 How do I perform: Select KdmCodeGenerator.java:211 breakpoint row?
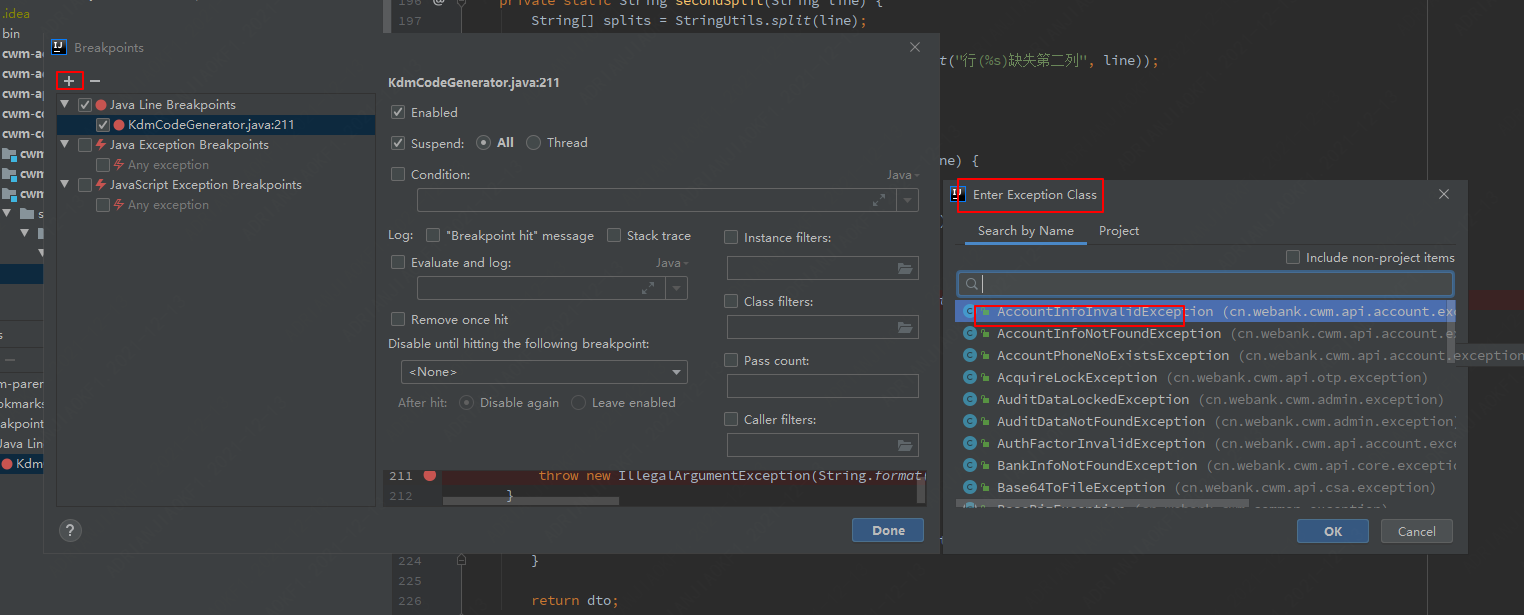[x=216, y=125]
